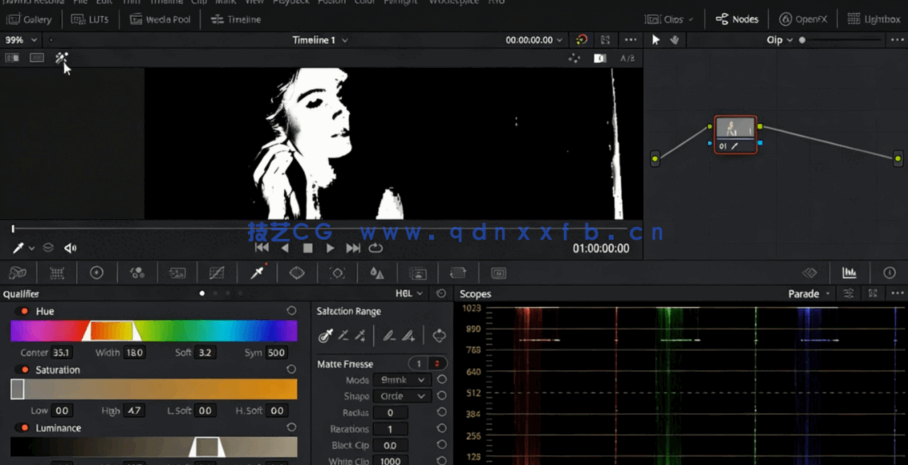Screen dimensions: 908x465
Task: Select the main qualifier picker eyedropper
Action: (325, 335)
